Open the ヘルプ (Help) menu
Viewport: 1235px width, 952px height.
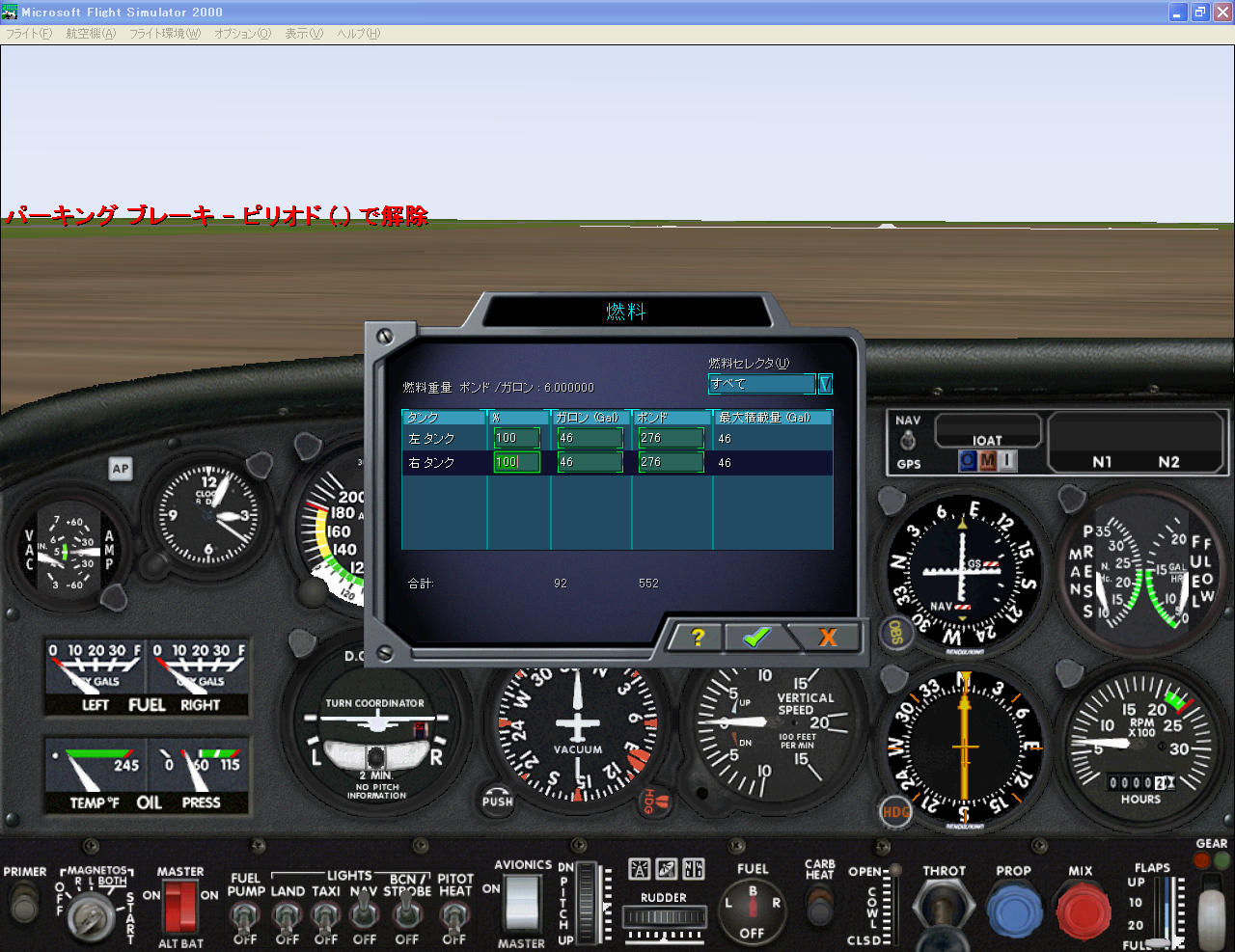click(358, 34)
